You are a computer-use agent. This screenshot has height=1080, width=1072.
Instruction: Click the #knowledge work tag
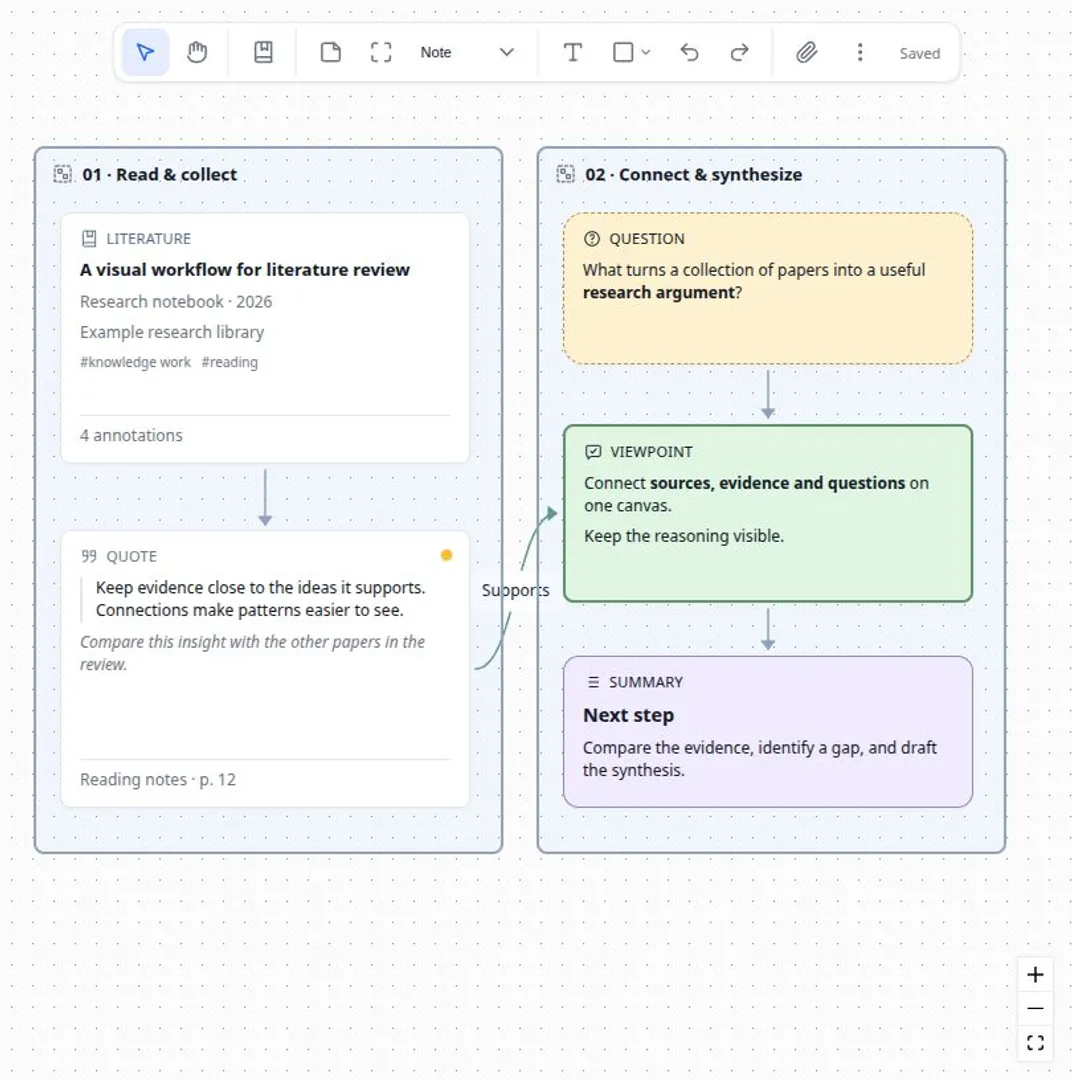pyautogui.click(x=135, y=362)
